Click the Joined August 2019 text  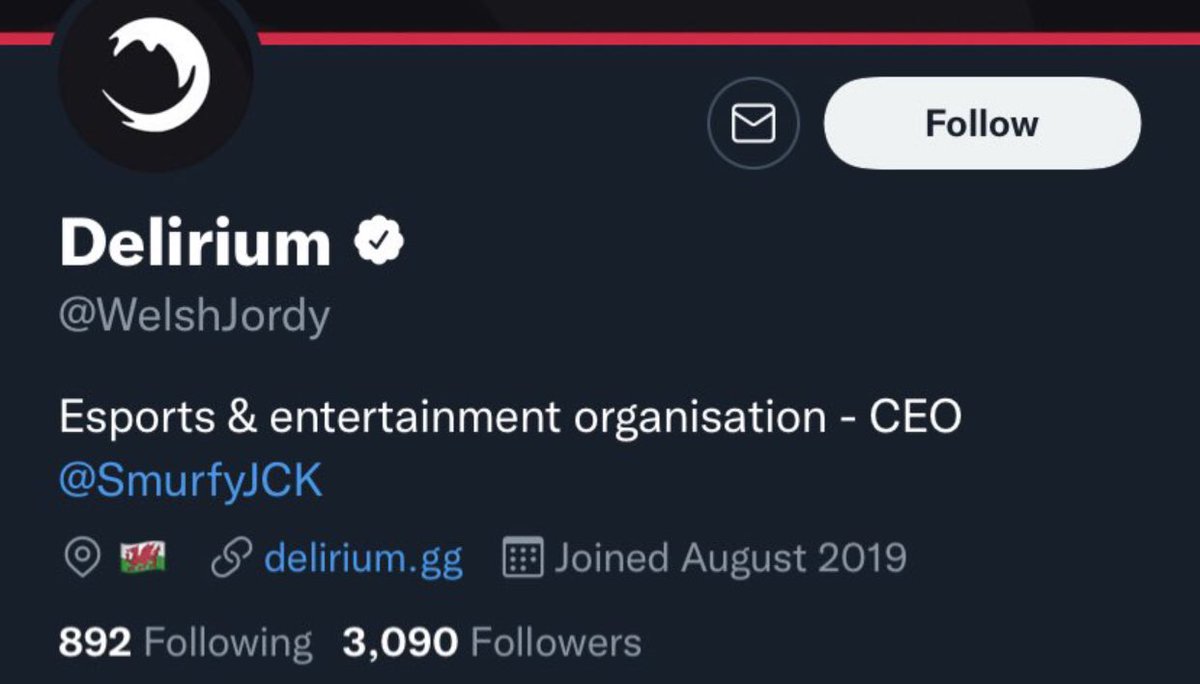(730, 558)
